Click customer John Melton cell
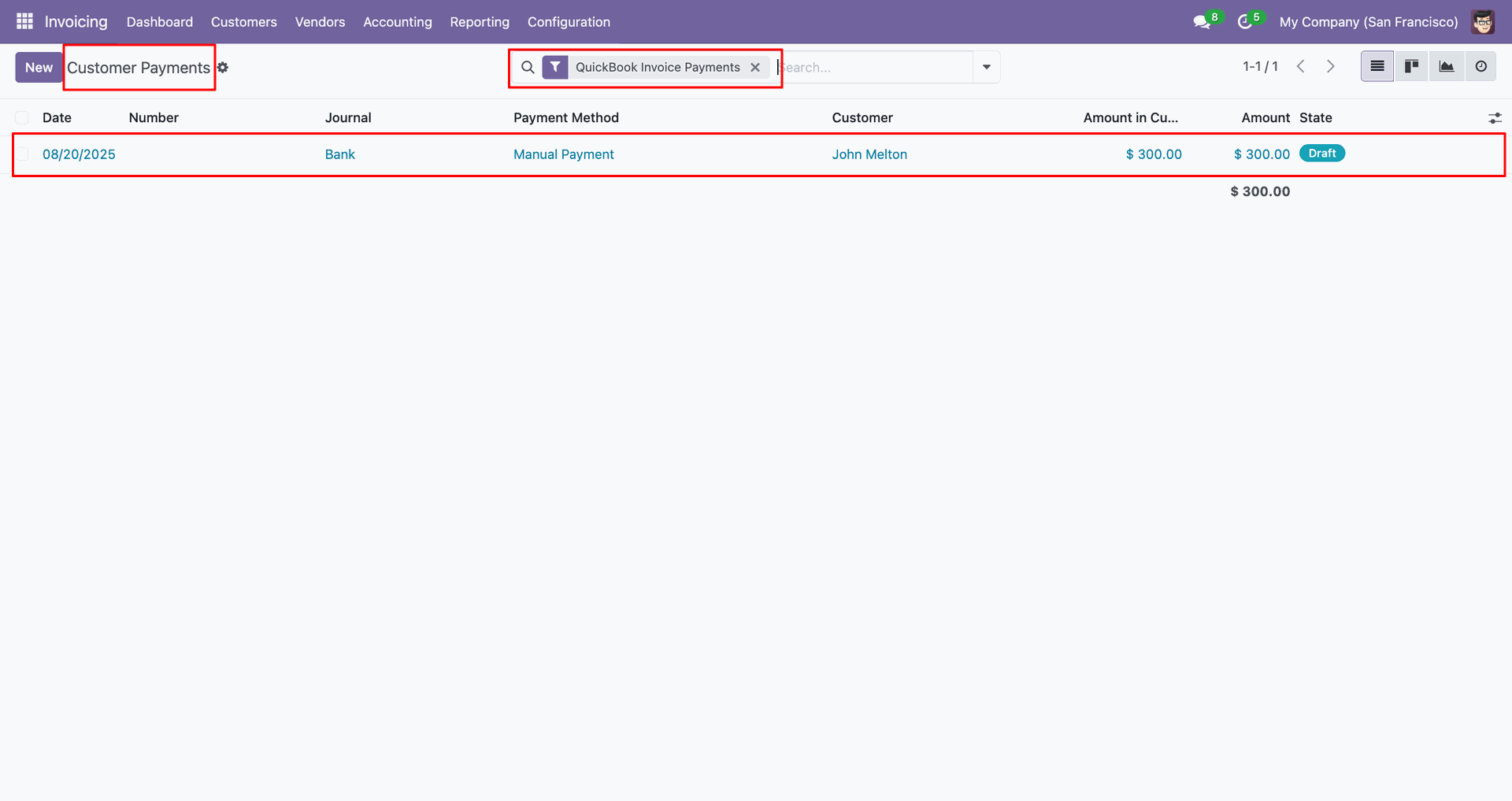This screenshot has height=801, width=1512. pos(869,154)
